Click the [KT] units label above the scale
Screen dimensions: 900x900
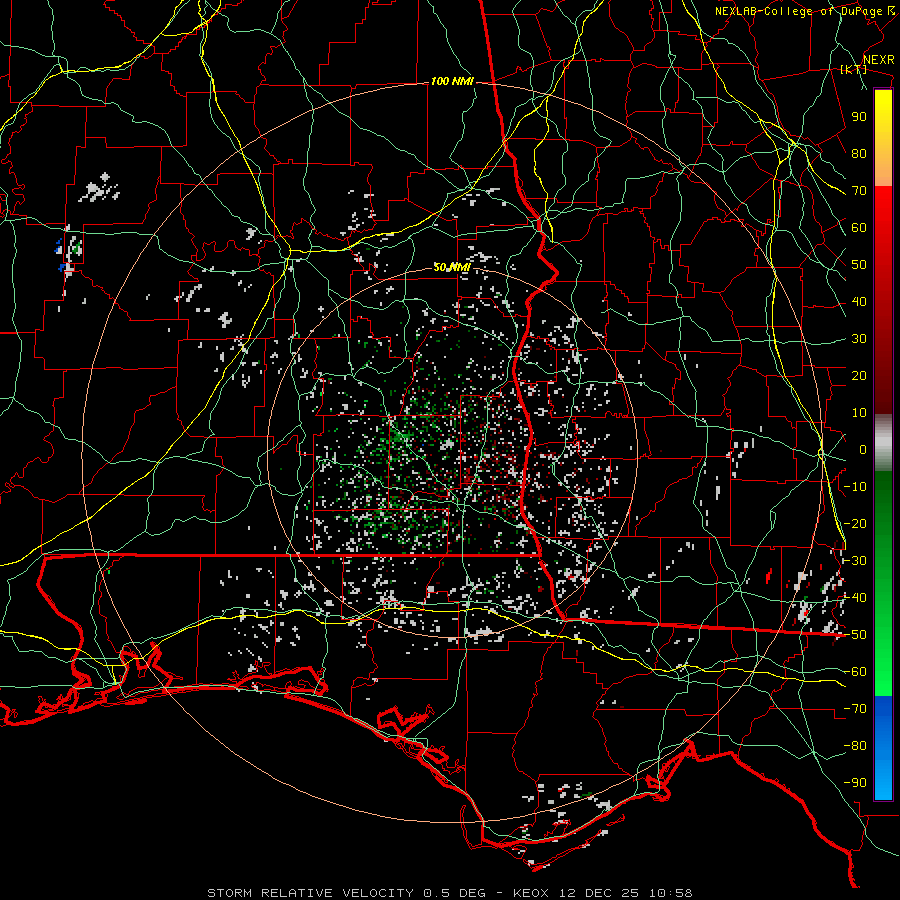(854, 69)
